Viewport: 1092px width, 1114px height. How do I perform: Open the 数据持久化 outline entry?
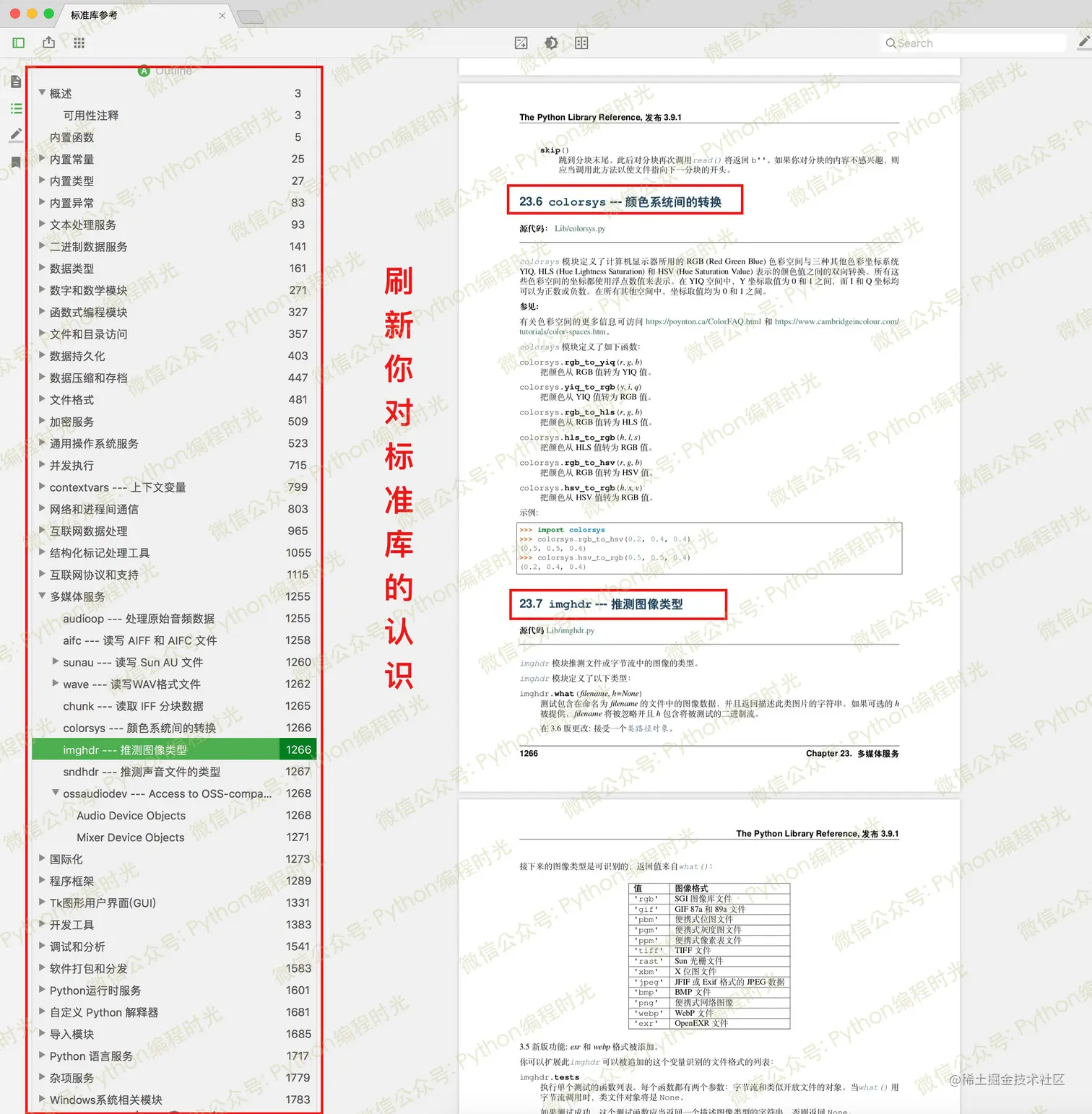coord(77,356)
